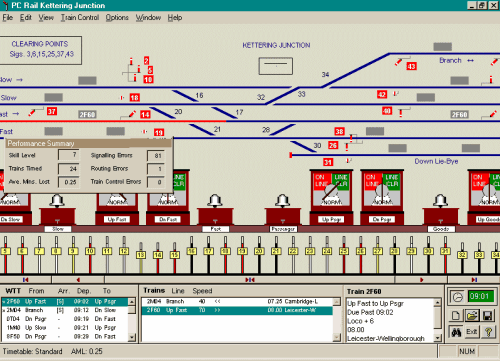Viewport: 500px width, 361px height.
Task: Ring the Passenger line bell
Action: pos(282,201)
